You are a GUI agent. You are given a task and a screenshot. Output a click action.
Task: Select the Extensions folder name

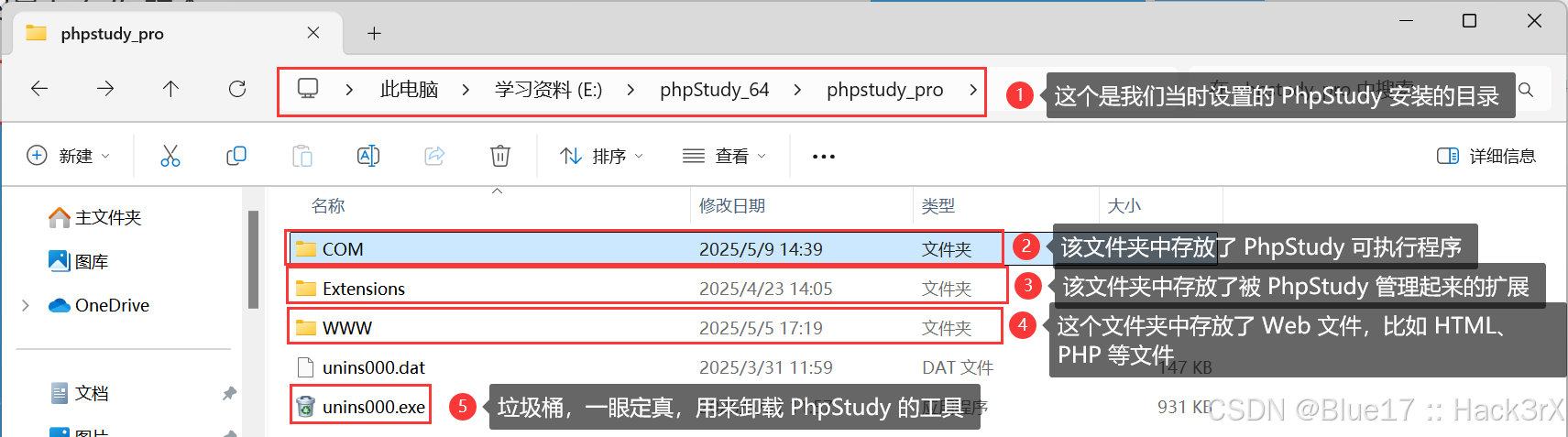coord(364,289)
